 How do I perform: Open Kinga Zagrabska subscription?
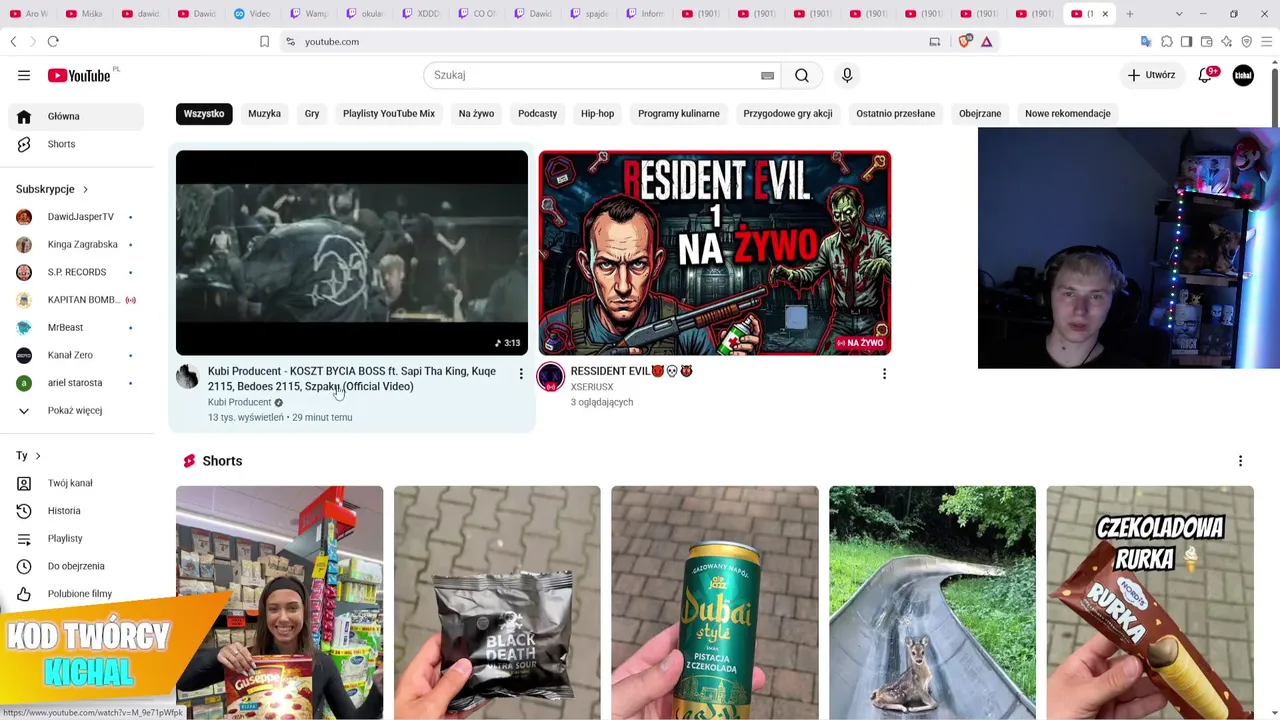(76, 244)
